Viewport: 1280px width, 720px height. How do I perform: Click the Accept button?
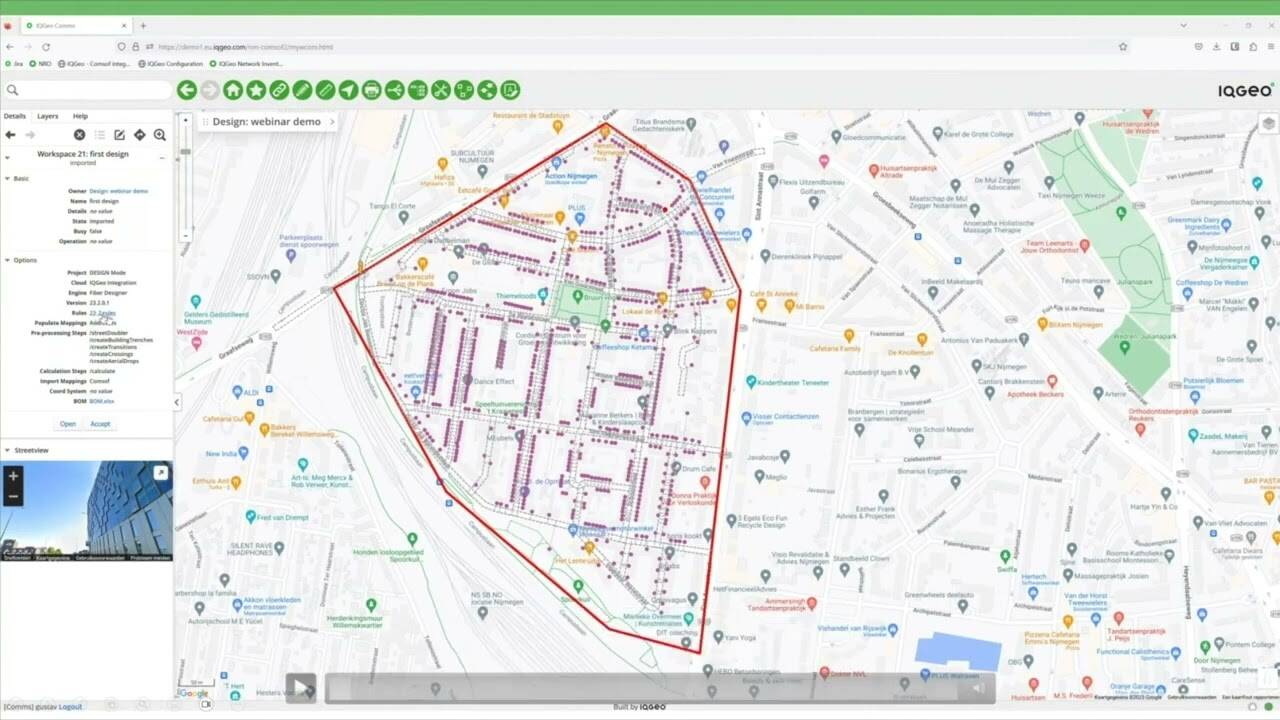[x=101, y=424]
